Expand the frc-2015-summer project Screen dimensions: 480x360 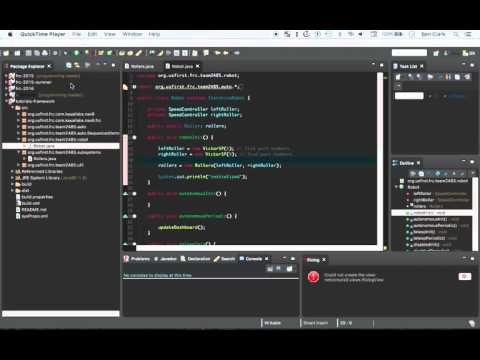pos(6,82)
